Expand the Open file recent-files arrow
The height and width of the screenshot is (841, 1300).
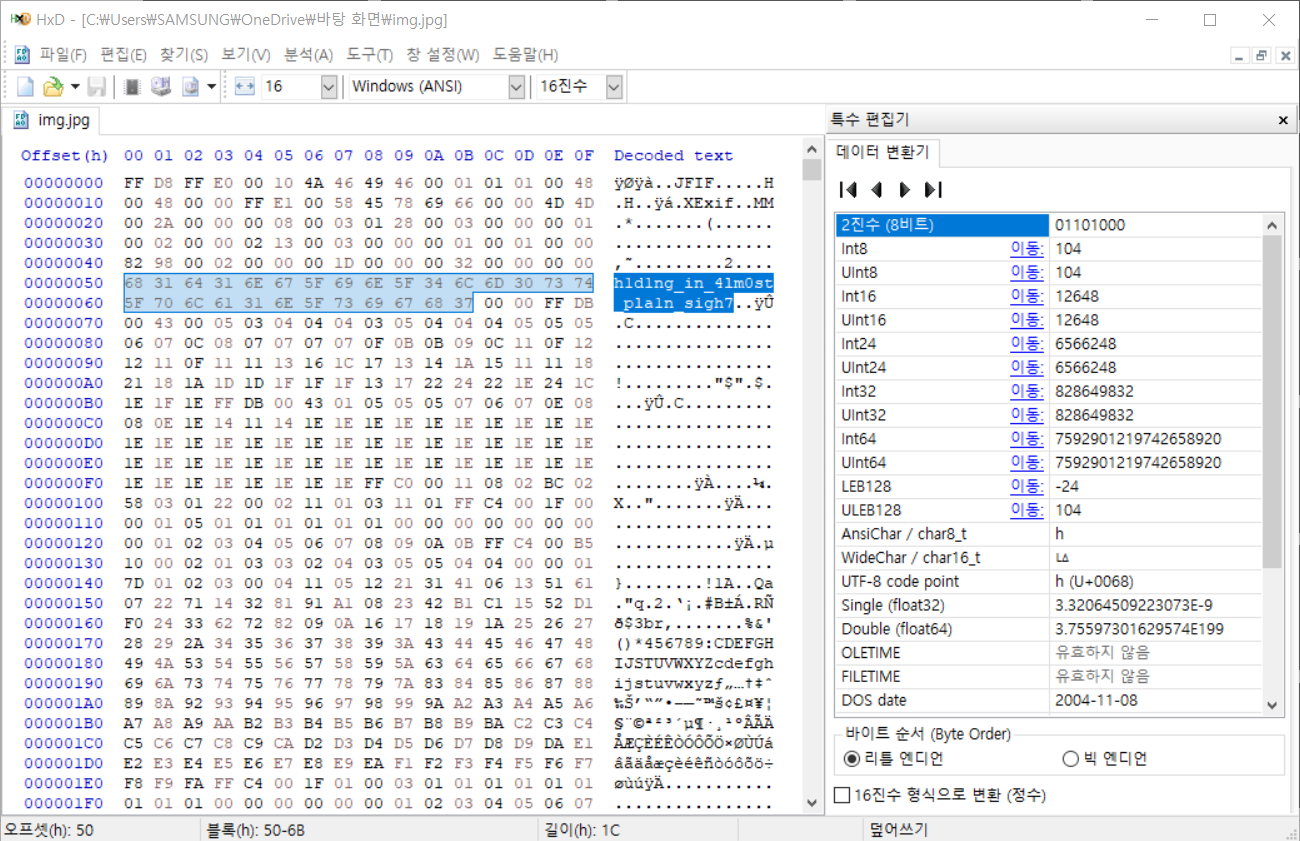(x=74, y=87)
